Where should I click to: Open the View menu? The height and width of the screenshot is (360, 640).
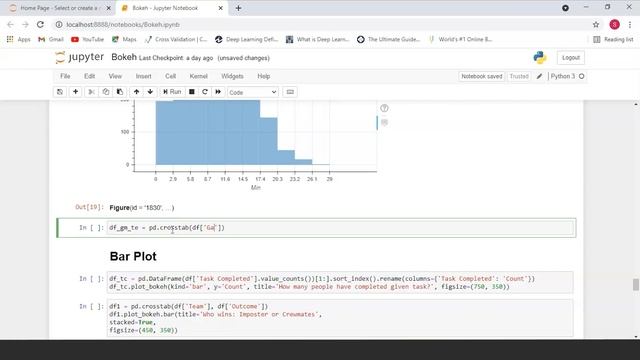coord(115,76)
